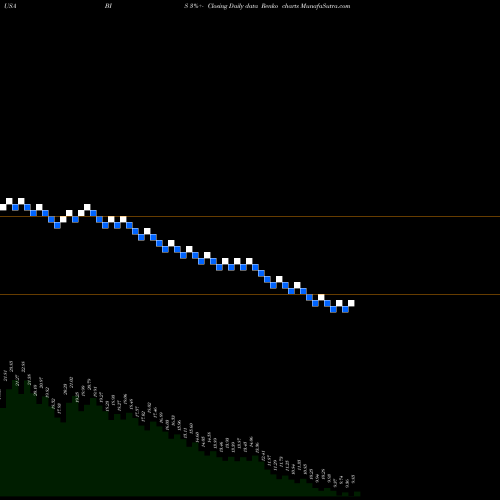Click the USA label in the header
This screenshot has height=500, width=500.
11,6
